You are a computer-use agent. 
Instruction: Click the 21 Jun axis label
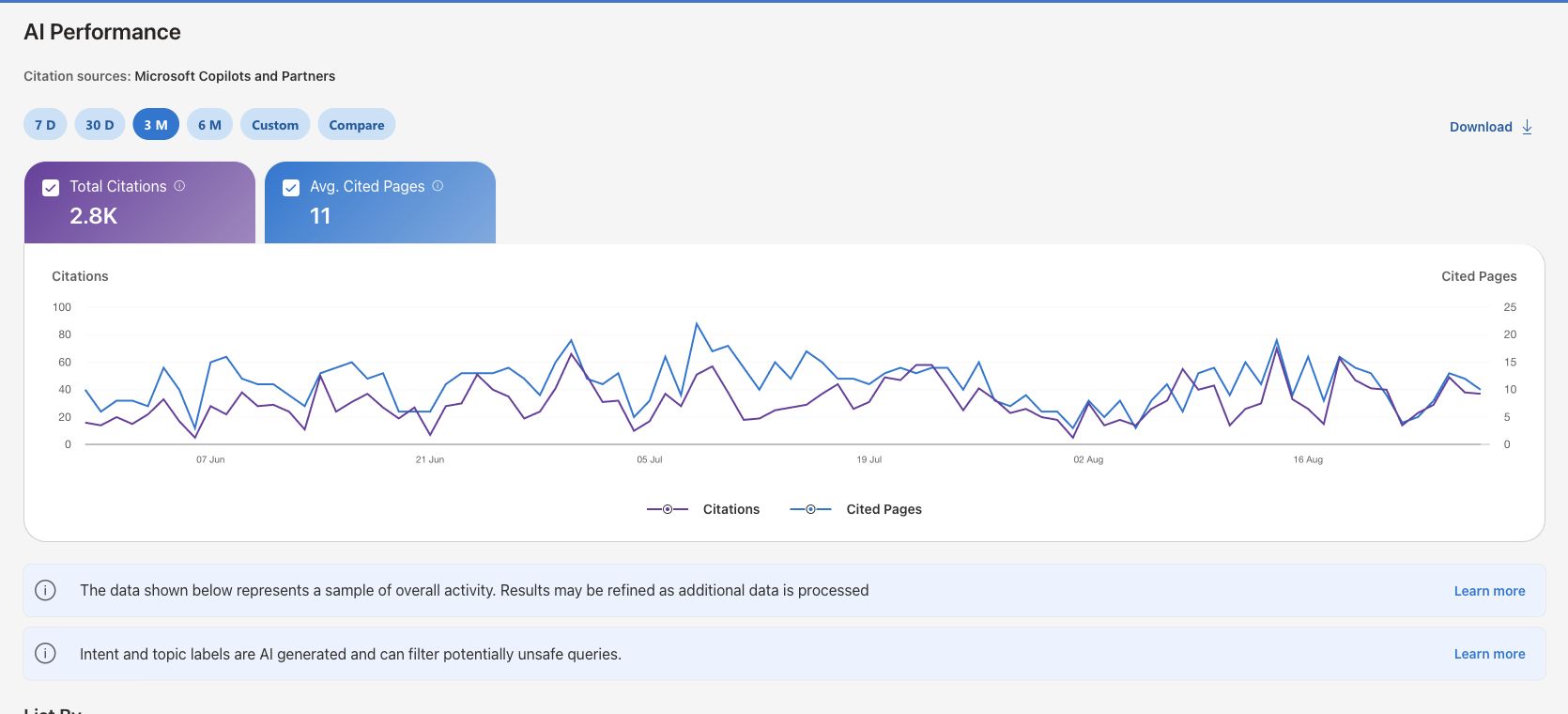(430, 459)
